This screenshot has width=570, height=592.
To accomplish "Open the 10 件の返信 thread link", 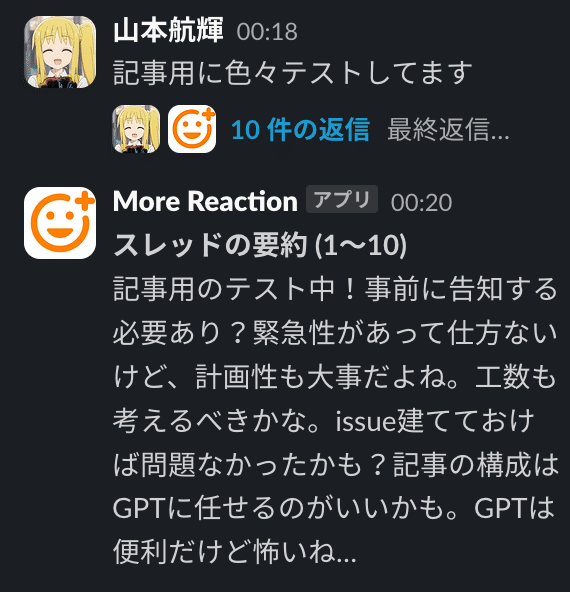I will click(300, 130).
